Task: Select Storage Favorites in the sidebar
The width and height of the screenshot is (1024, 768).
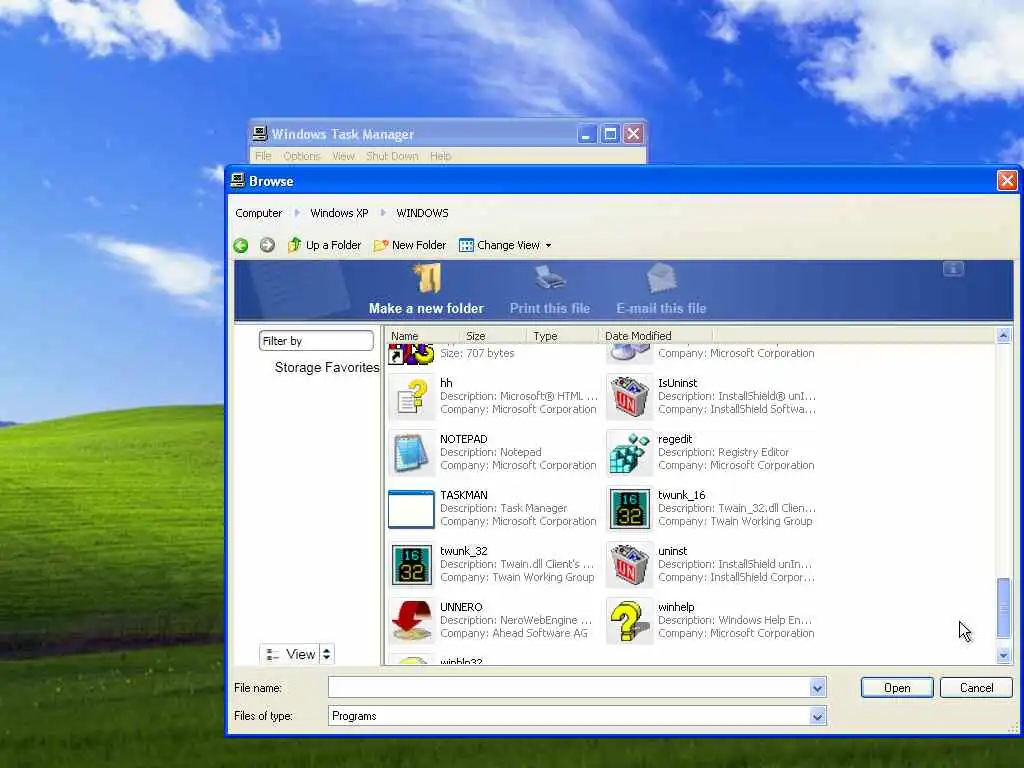Action: click(x=327, y=368)
